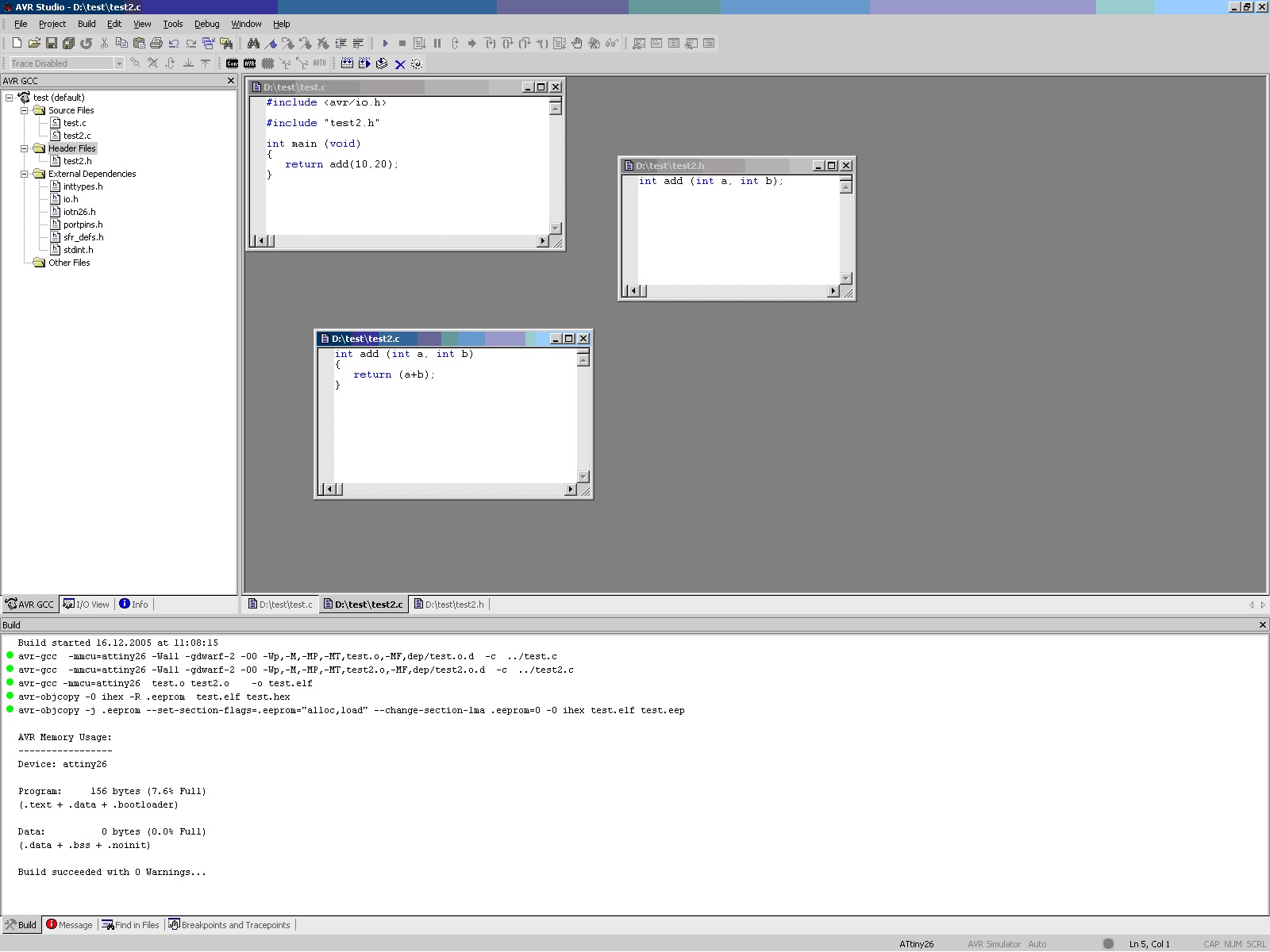Open the Debug menu

[206, 24]
